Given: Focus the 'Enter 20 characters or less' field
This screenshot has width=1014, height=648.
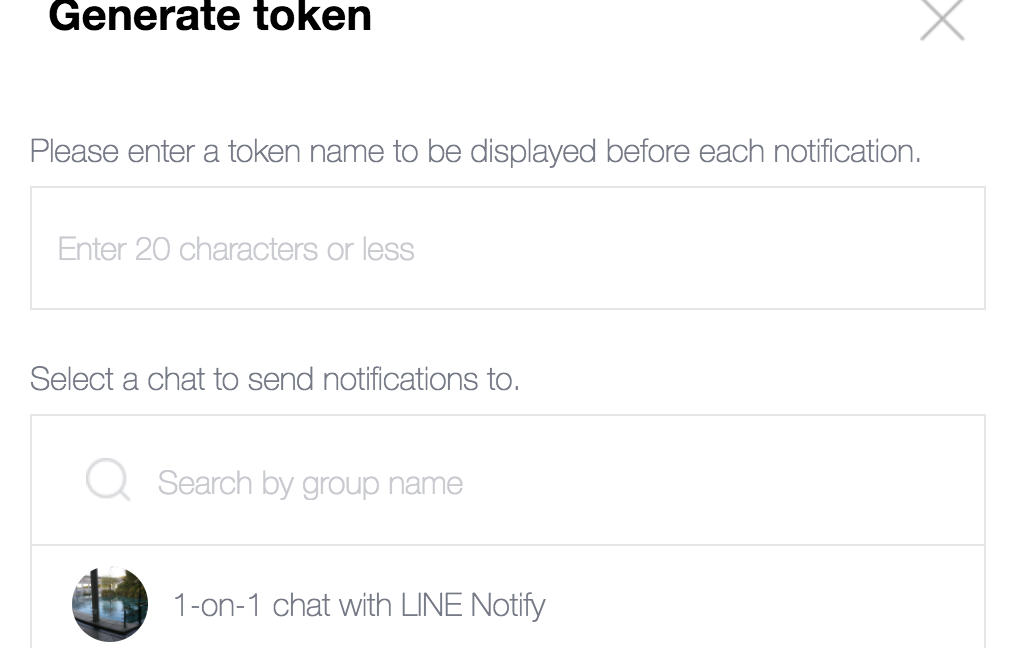Looking at the screenshot, I should point(507,248).
